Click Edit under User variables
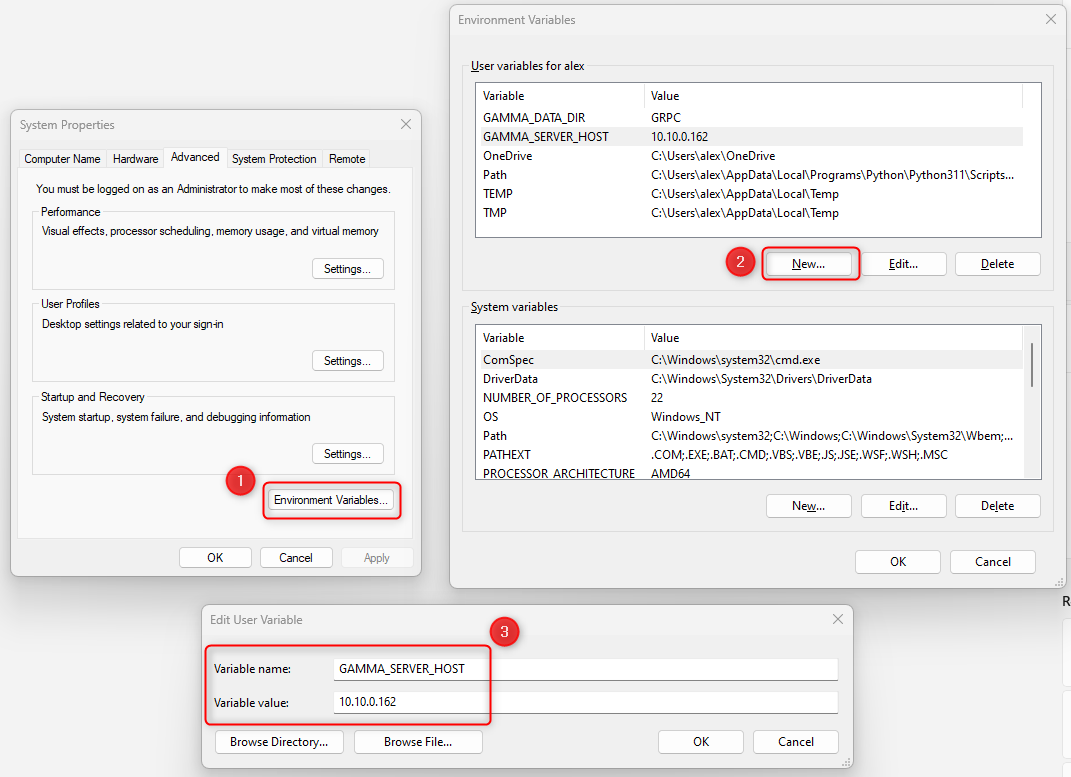Viewport: 1071px width, 777px height. tap(903, 264)
